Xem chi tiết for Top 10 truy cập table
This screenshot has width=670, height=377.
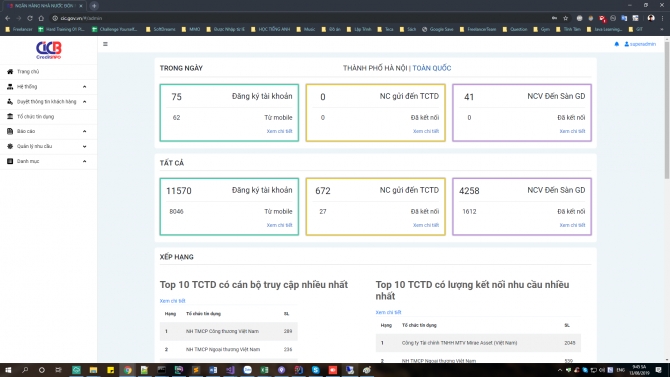pos(172,301)
